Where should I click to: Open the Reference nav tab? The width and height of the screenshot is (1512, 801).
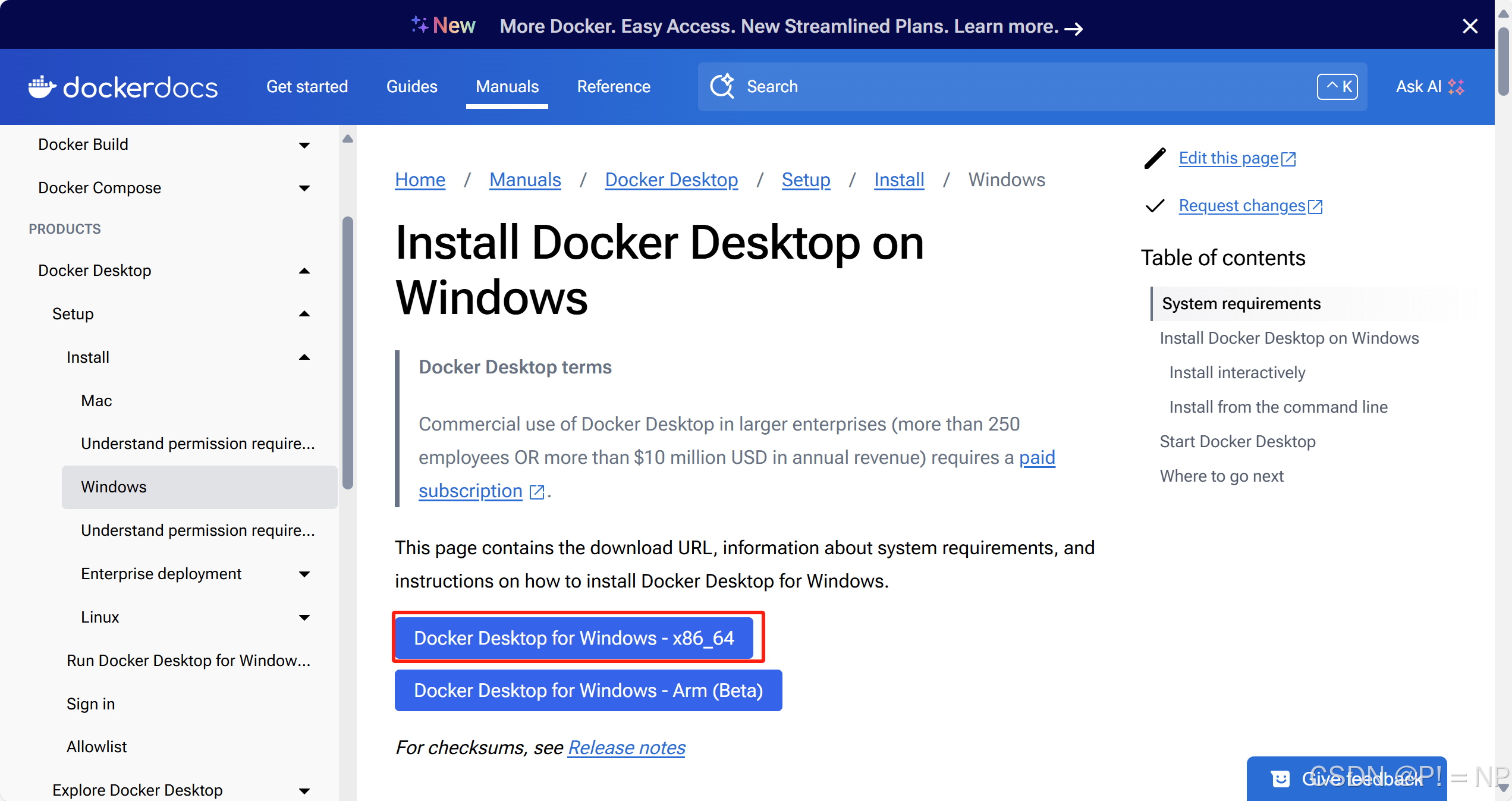click(x=614, y=87)
